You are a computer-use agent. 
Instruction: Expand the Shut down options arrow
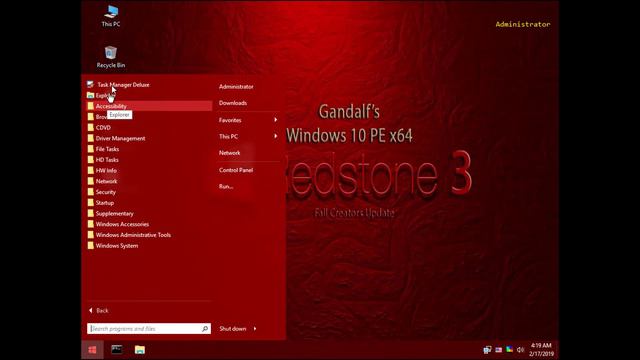(255, 329)
